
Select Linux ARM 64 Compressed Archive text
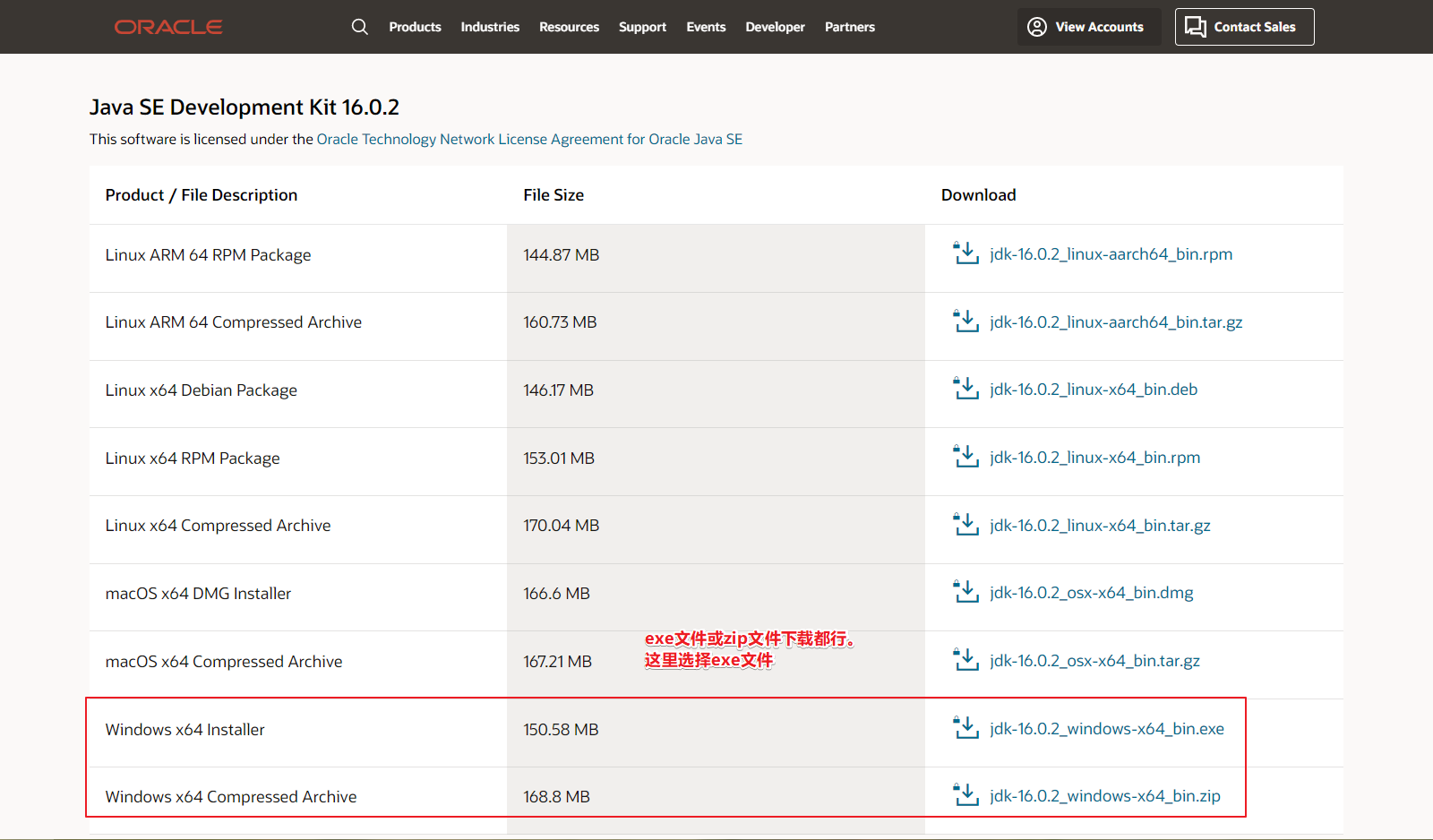point(233,322)
